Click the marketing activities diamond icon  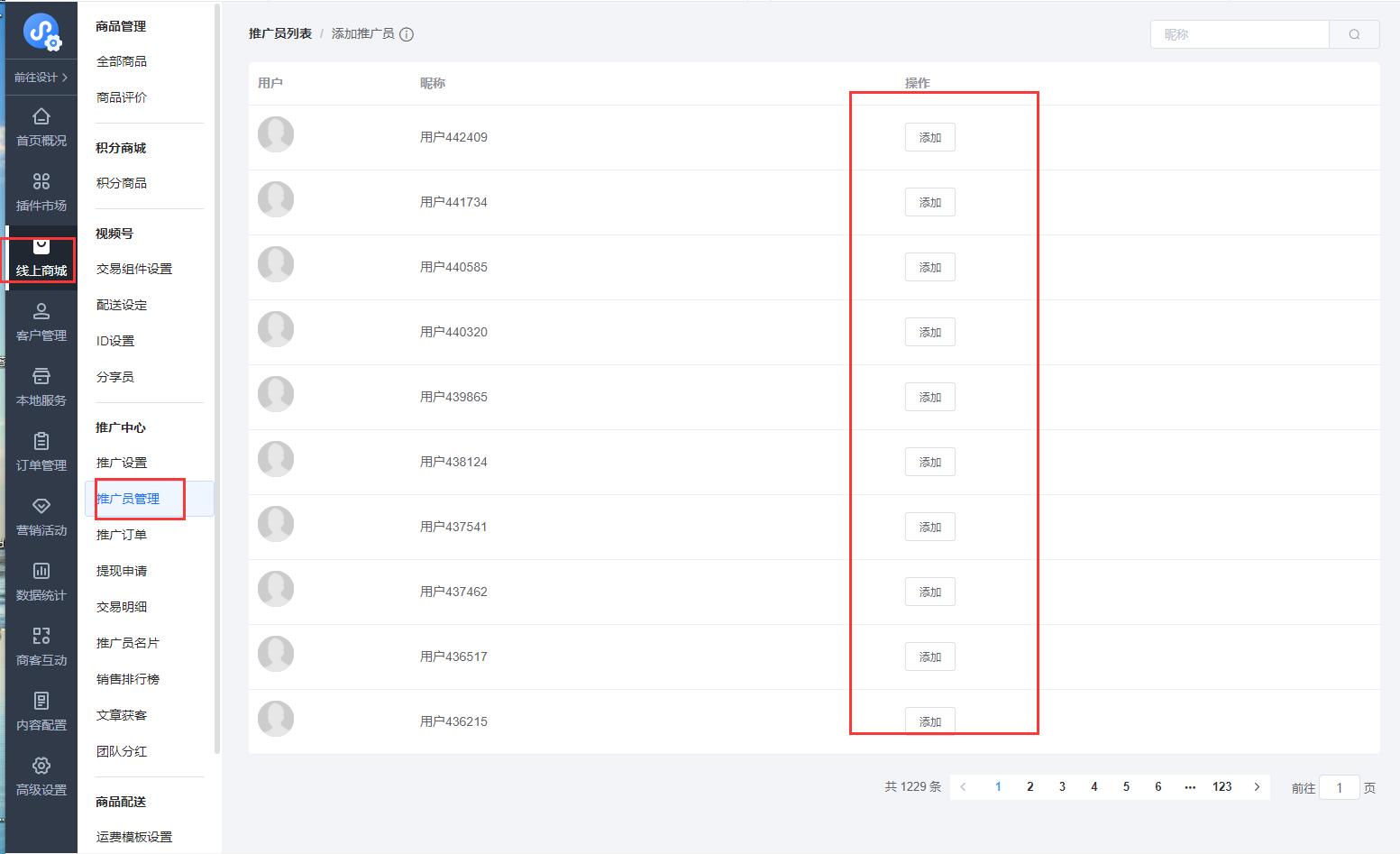(41, 507)
